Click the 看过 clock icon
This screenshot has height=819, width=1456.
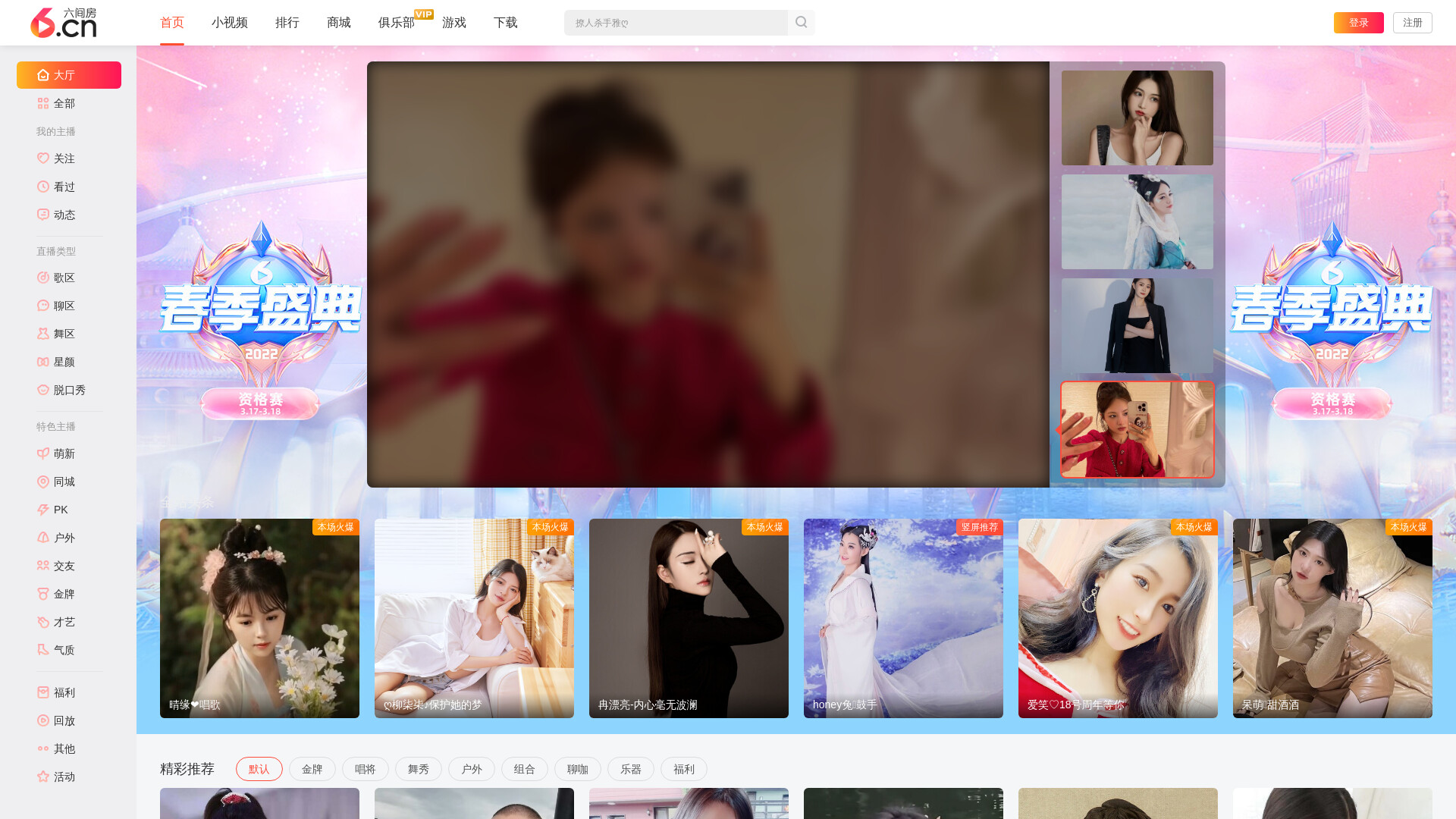(x=43, y=187)
